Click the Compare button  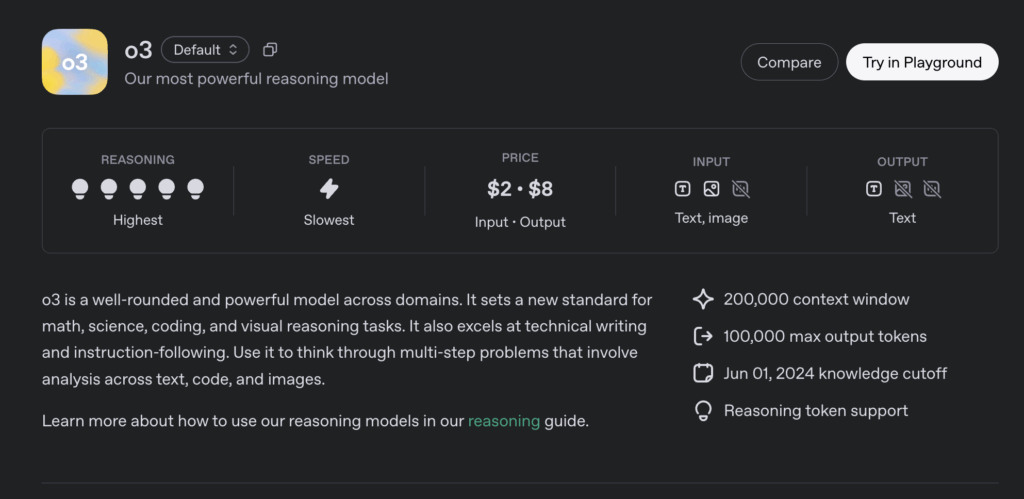tap(789, 62)
